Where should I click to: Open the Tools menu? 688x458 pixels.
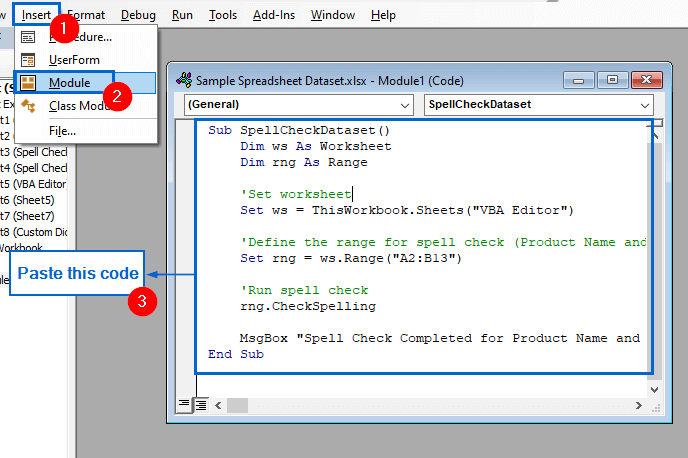point(223,15)
